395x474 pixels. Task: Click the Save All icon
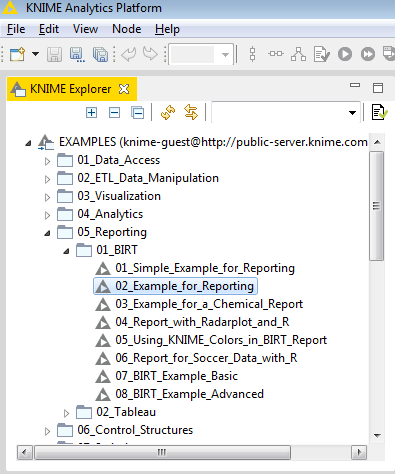pyautogui.click(x=100, y=54)
